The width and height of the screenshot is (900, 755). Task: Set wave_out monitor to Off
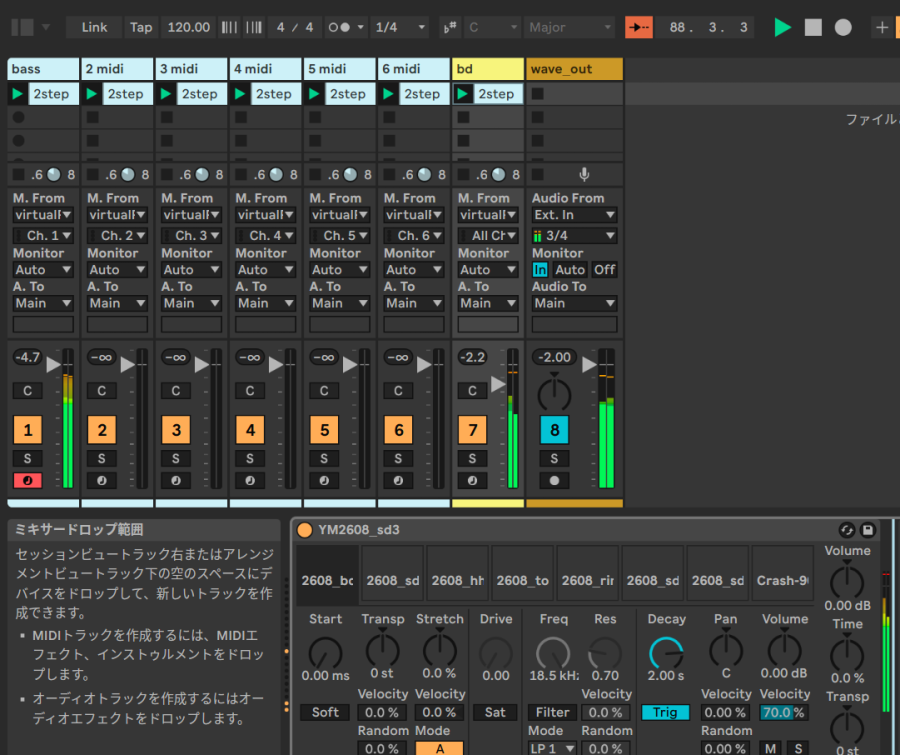pos(604,270)
